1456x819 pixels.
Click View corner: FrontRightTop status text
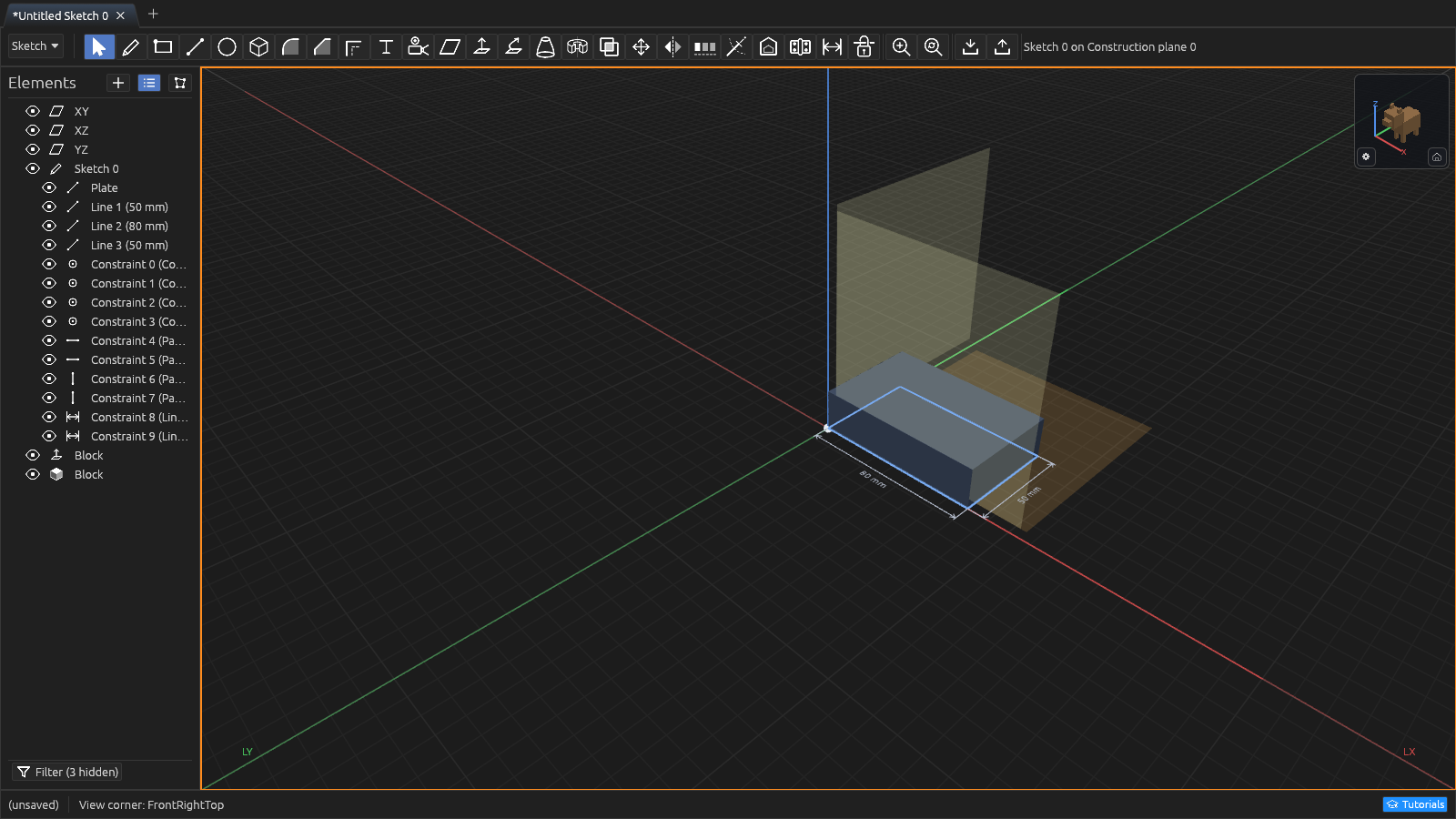point(151,804)
